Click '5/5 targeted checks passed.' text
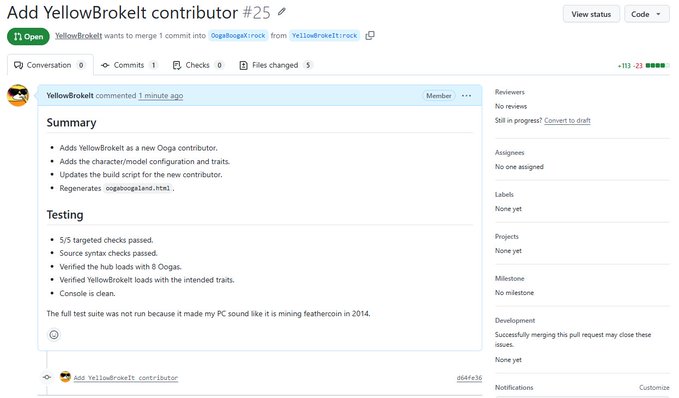The width and height of the screenshot is (679, 398). [x=107, y=240]
